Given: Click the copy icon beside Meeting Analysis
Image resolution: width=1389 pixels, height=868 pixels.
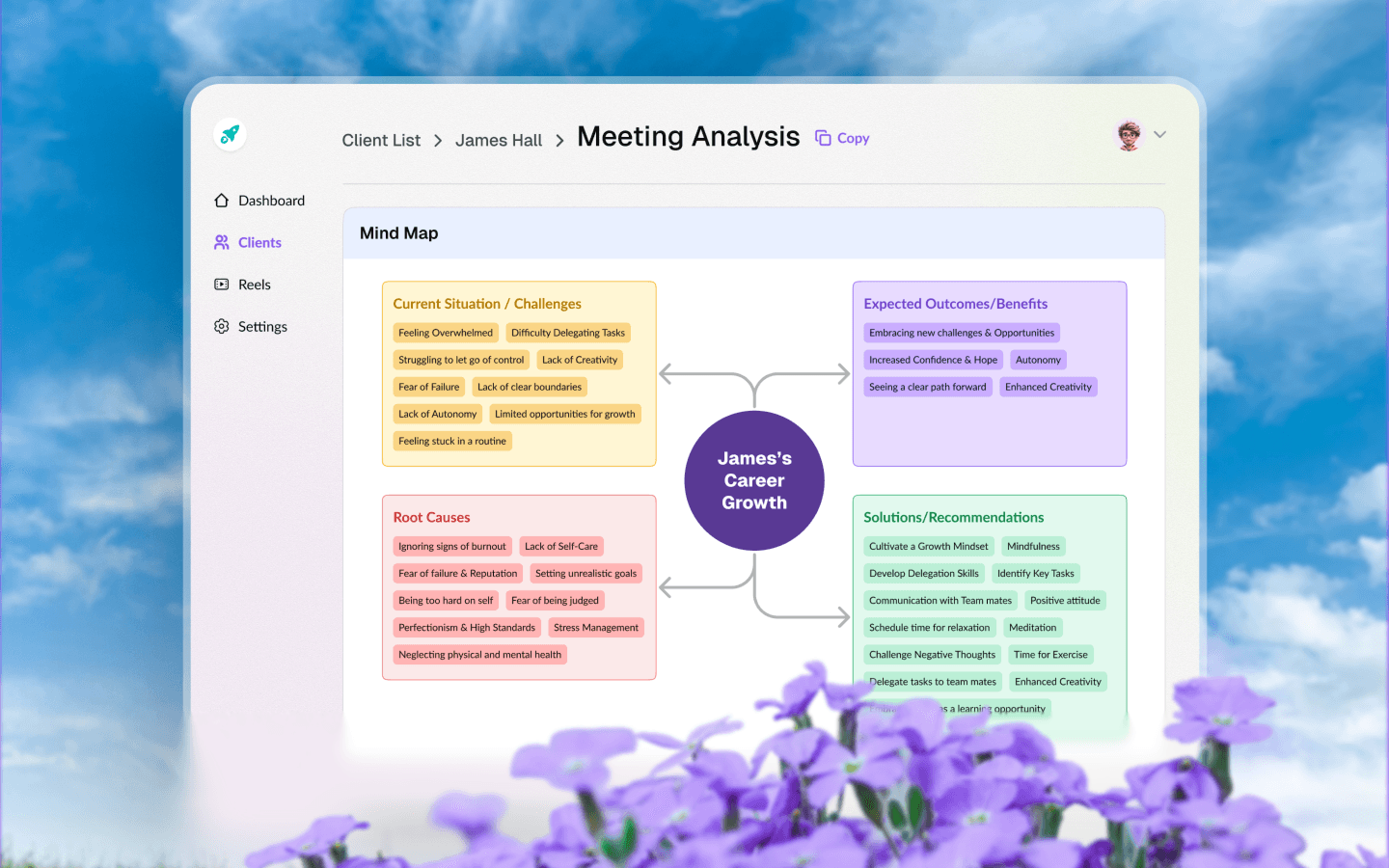Looking at the screenshot, I should (823, 138).
